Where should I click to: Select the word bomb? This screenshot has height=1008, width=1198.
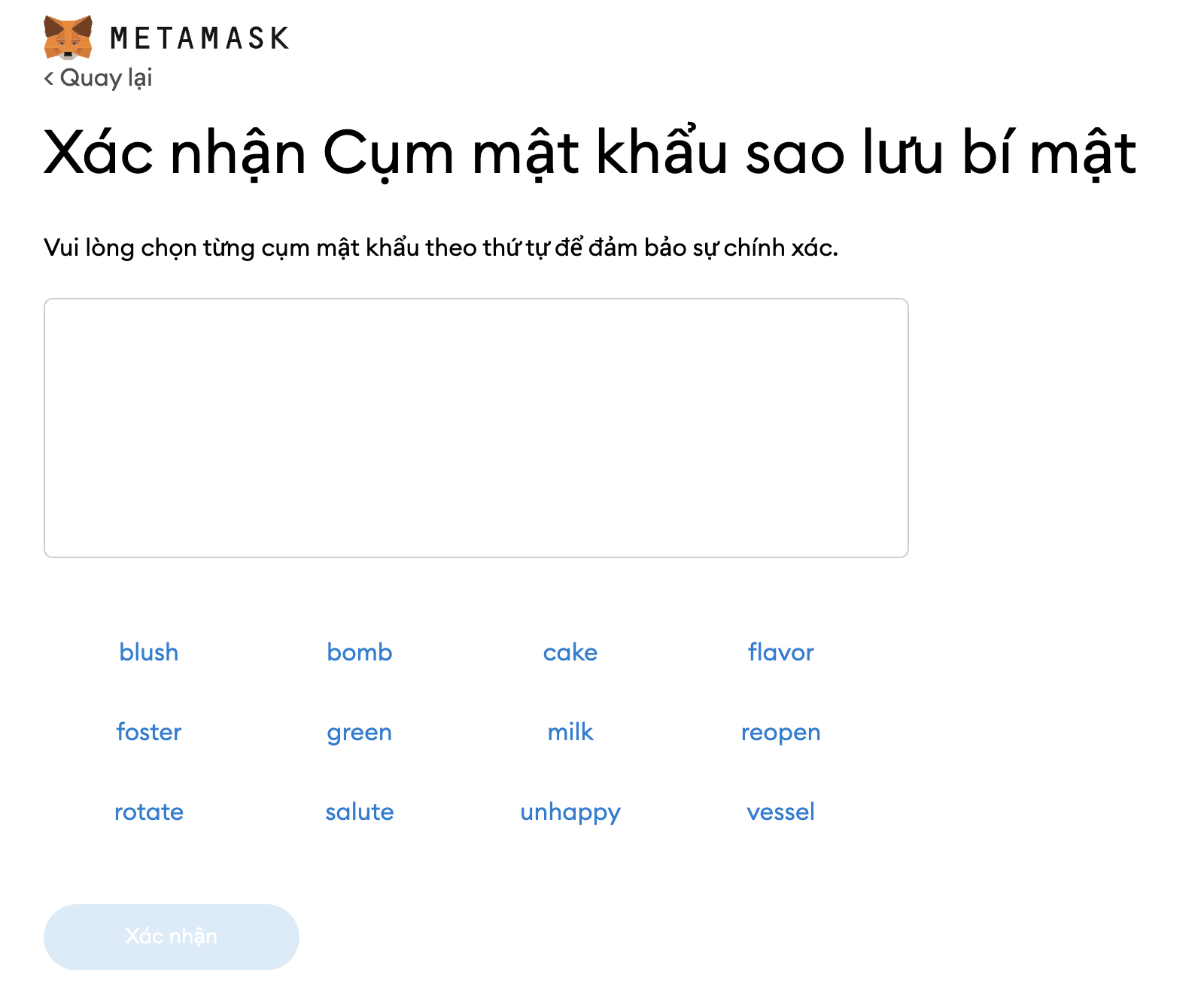click(x=360, y=652)
